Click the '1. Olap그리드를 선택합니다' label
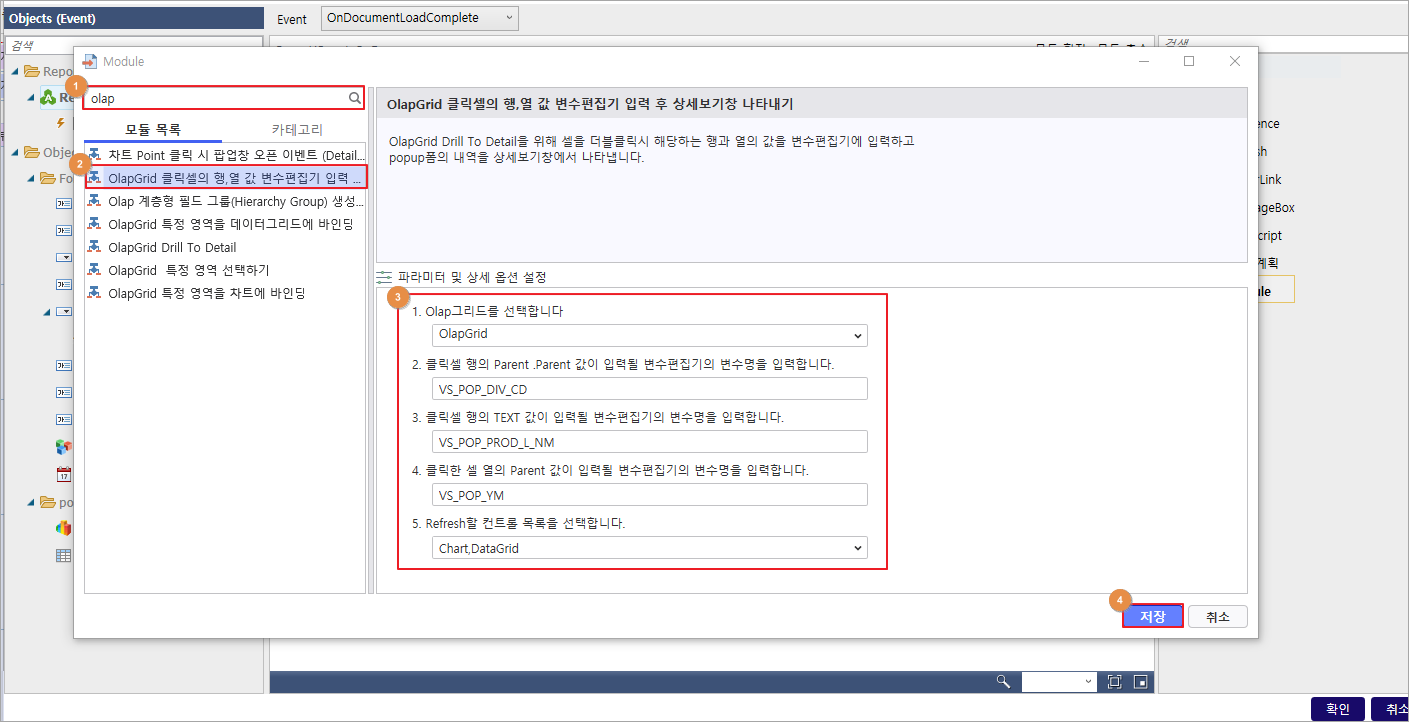The width and height of the screenshot is (1409, 722). pyautogui.click(x=487, y=311)
